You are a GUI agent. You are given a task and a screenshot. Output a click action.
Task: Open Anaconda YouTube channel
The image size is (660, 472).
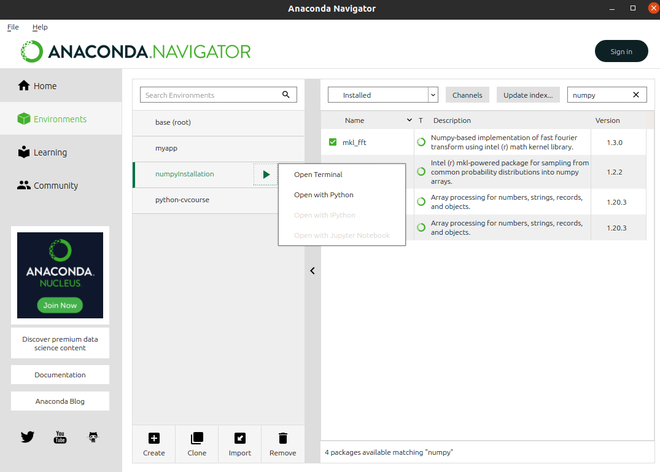pyautogui.click(x=60, y=437)
